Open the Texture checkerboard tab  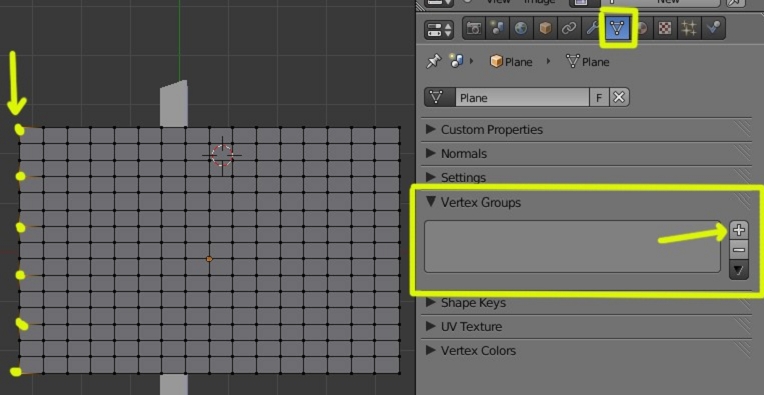click(x=665, y=29)
